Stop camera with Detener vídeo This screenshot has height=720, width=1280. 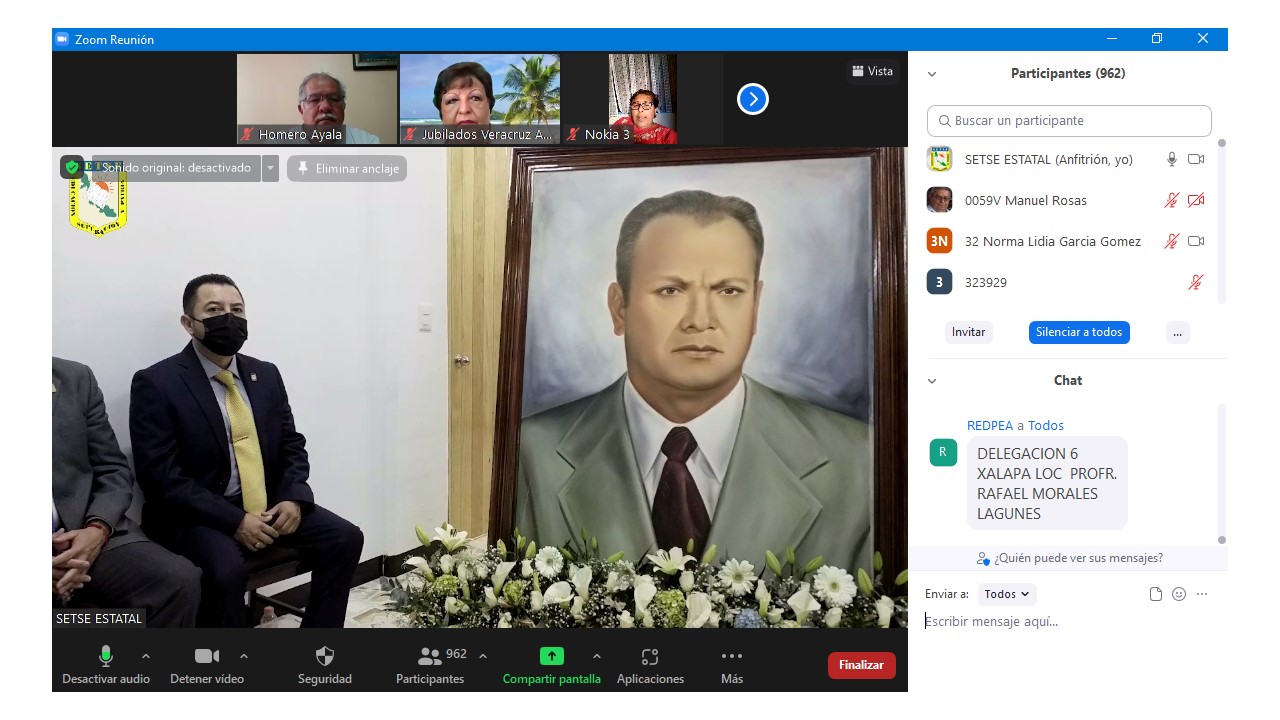[206, 657]
